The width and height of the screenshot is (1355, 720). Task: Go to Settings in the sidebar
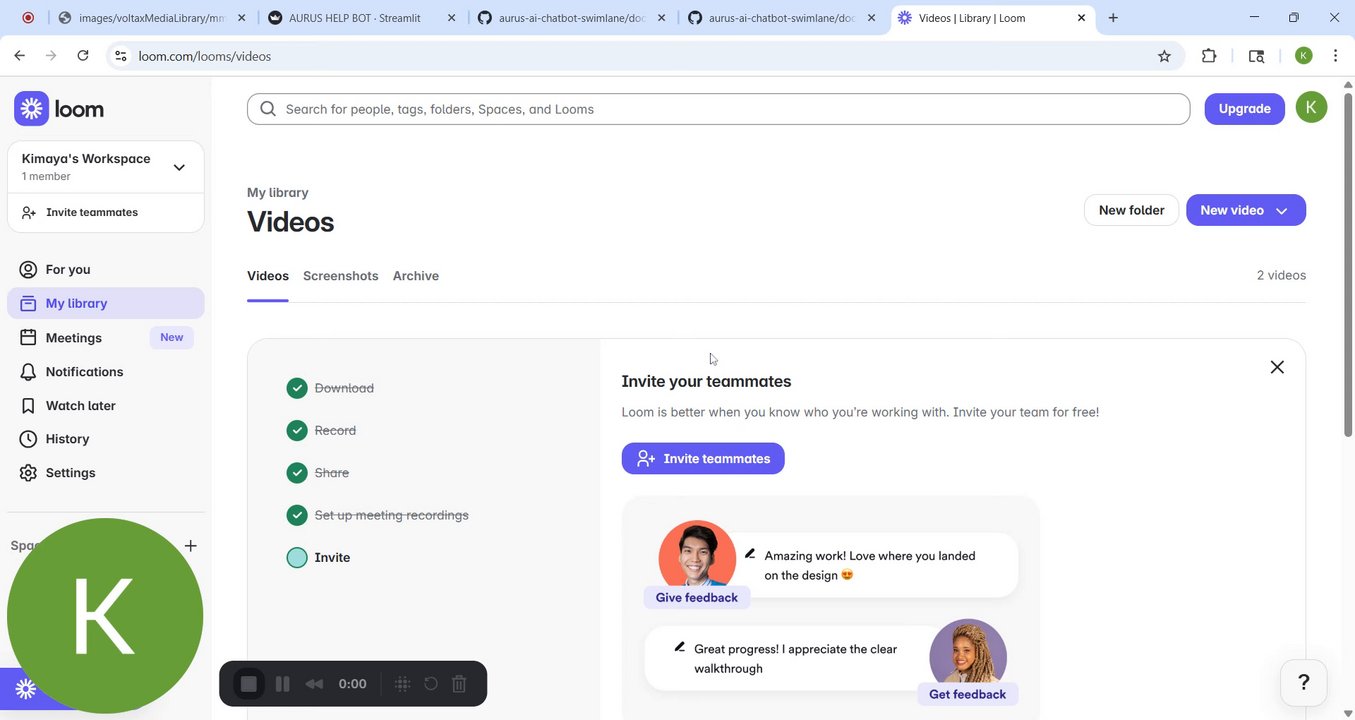pyautogui.click(x=70, y=473)
